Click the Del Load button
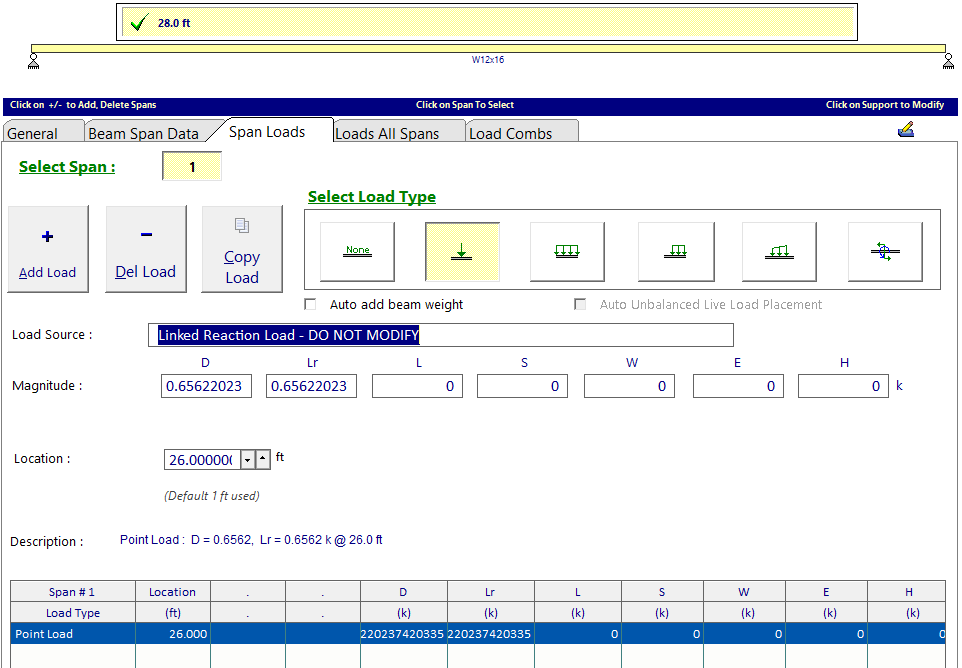The image size is (962, 668). 145,249
